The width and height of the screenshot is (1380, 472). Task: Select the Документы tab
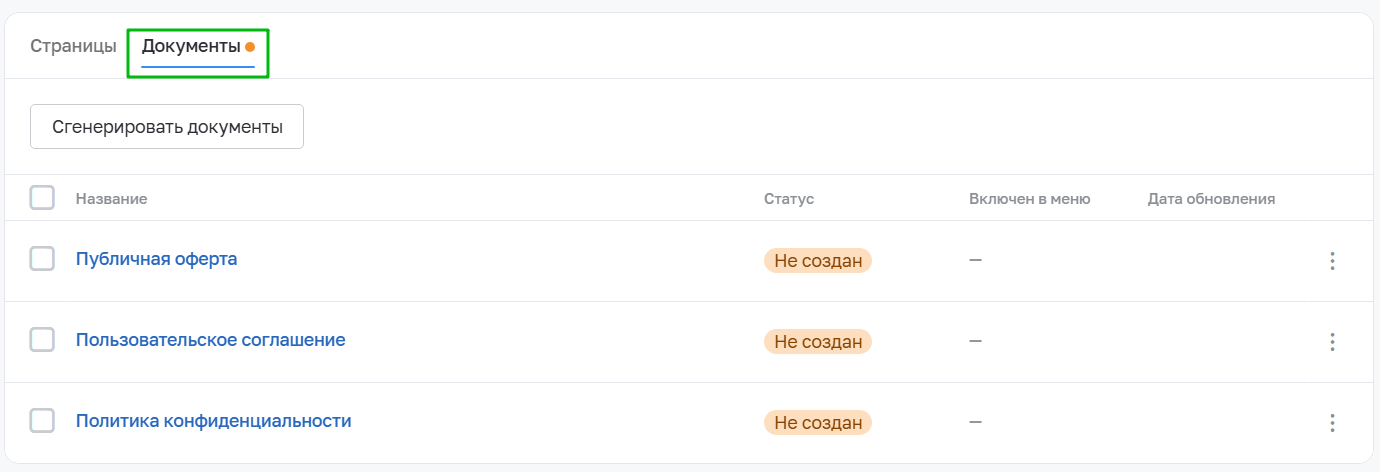(191, 47)
